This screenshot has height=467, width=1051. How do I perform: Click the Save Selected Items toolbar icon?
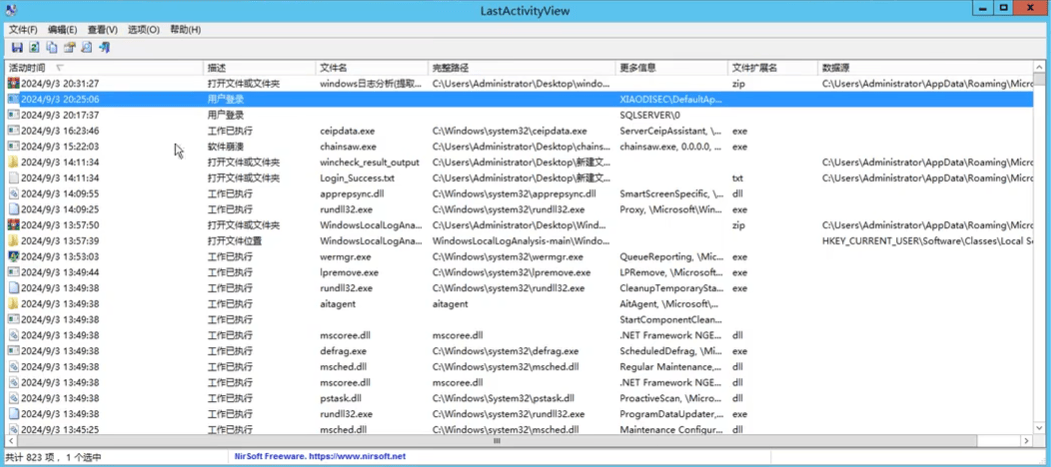click(17, 47)
